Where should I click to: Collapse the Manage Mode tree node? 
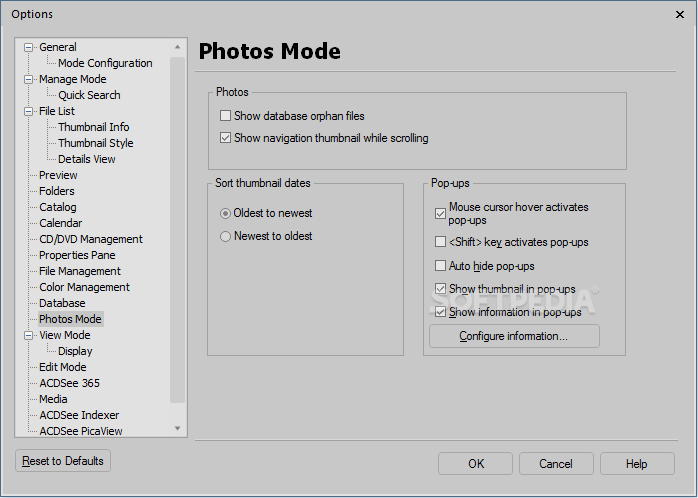28,79
